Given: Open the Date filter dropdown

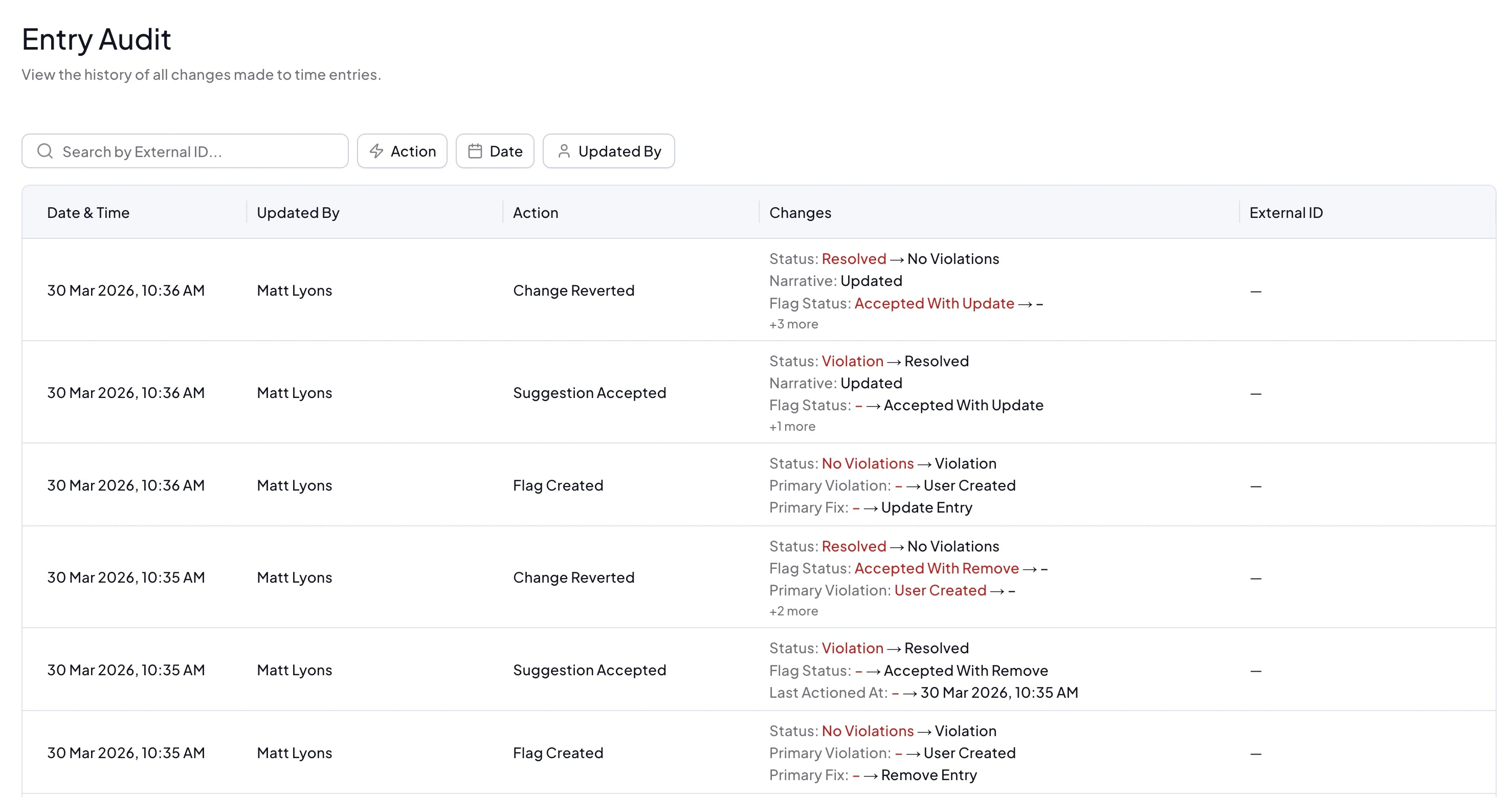Looking at the screenshot, I should [x=495, y=151].
